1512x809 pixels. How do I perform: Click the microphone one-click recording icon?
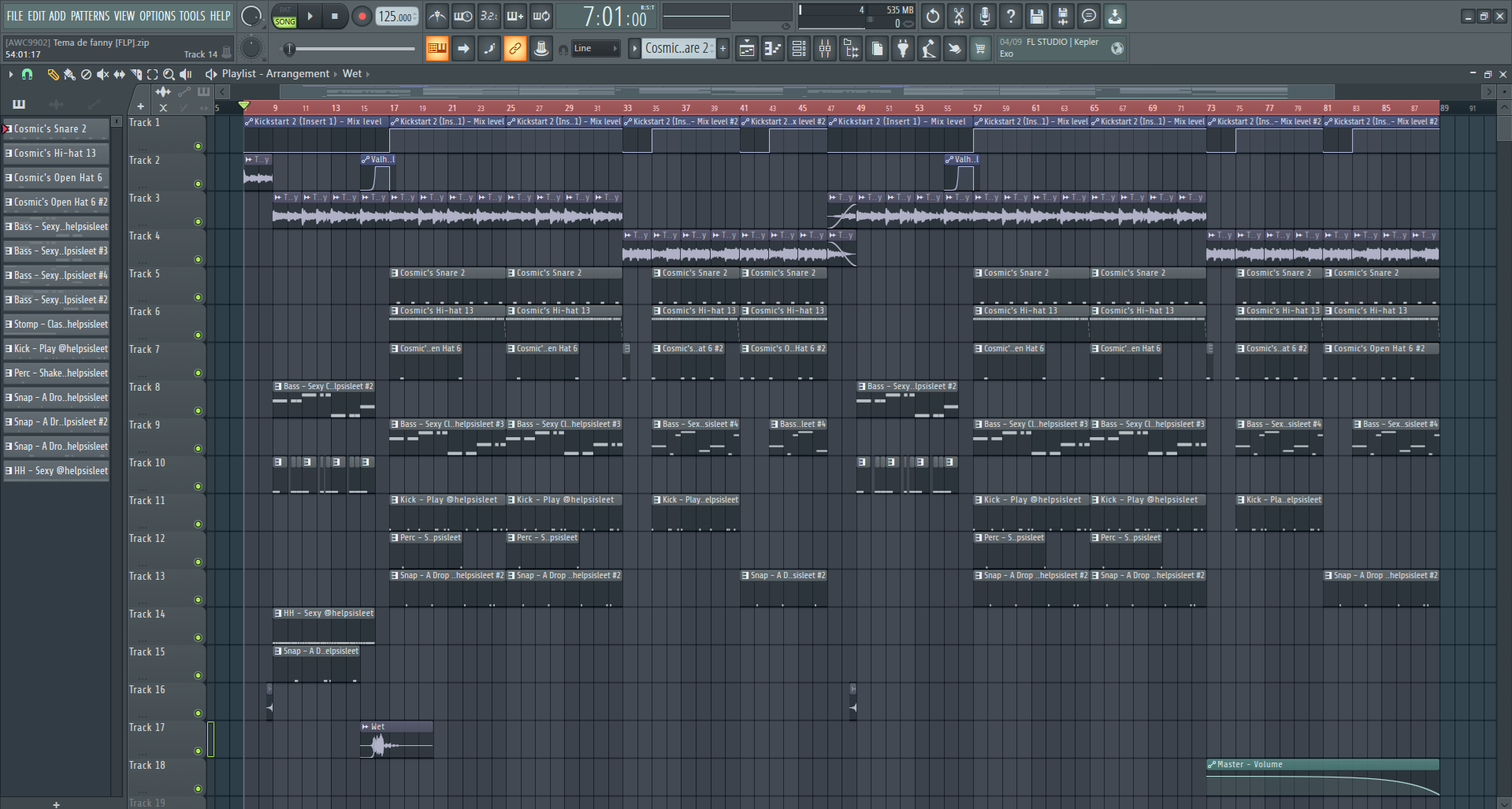pos(985,16)
